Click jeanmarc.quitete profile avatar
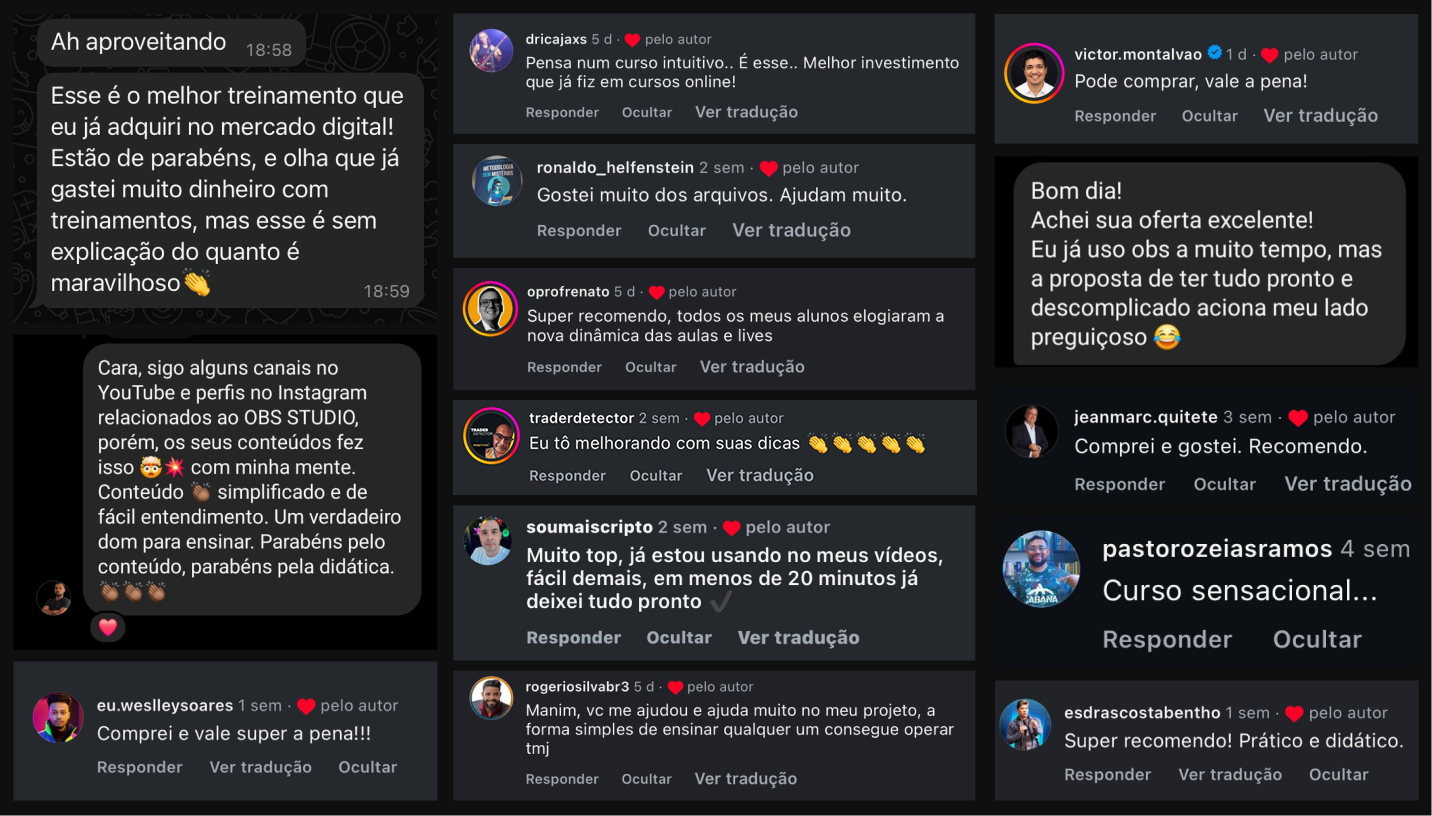 [1031, 432]
